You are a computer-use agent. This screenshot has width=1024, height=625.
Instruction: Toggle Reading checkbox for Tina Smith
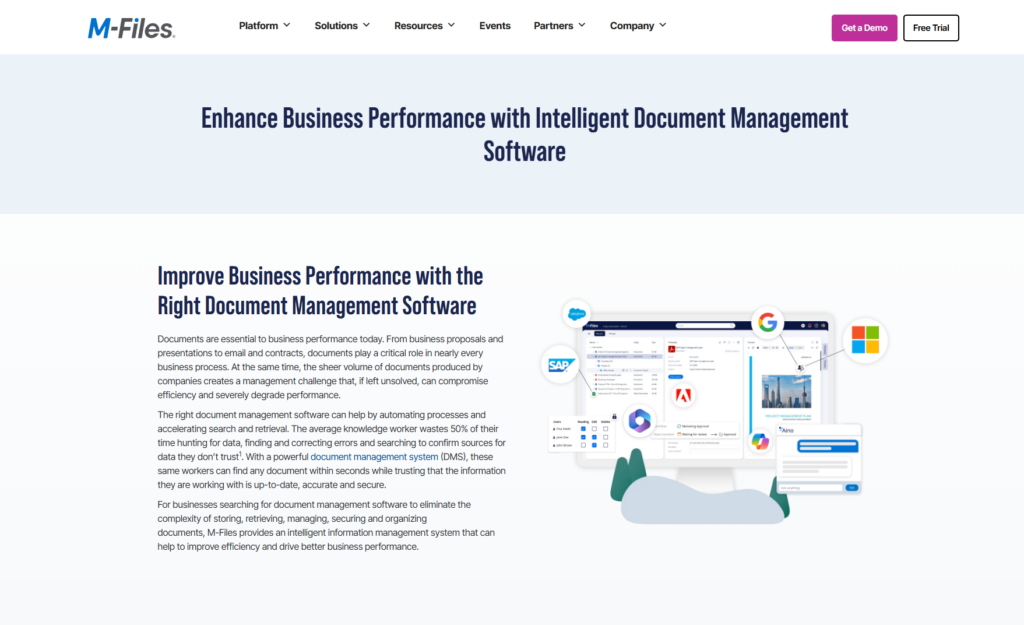583,429
